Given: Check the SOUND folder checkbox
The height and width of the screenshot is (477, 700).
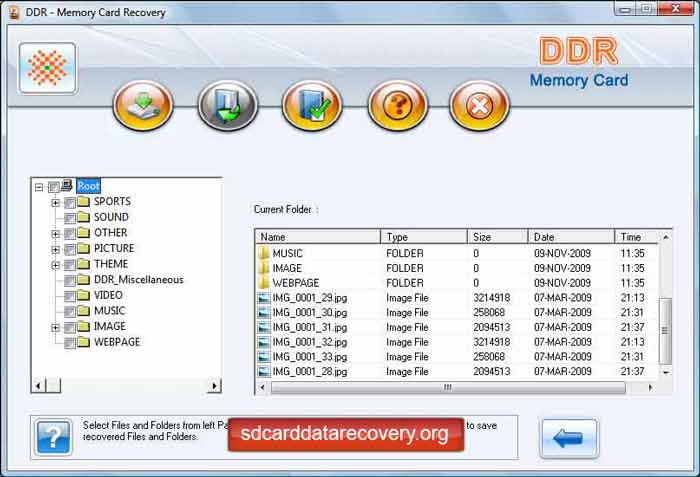Looking at the screenshot, I should pyautogui.click(x=70, y=218).
